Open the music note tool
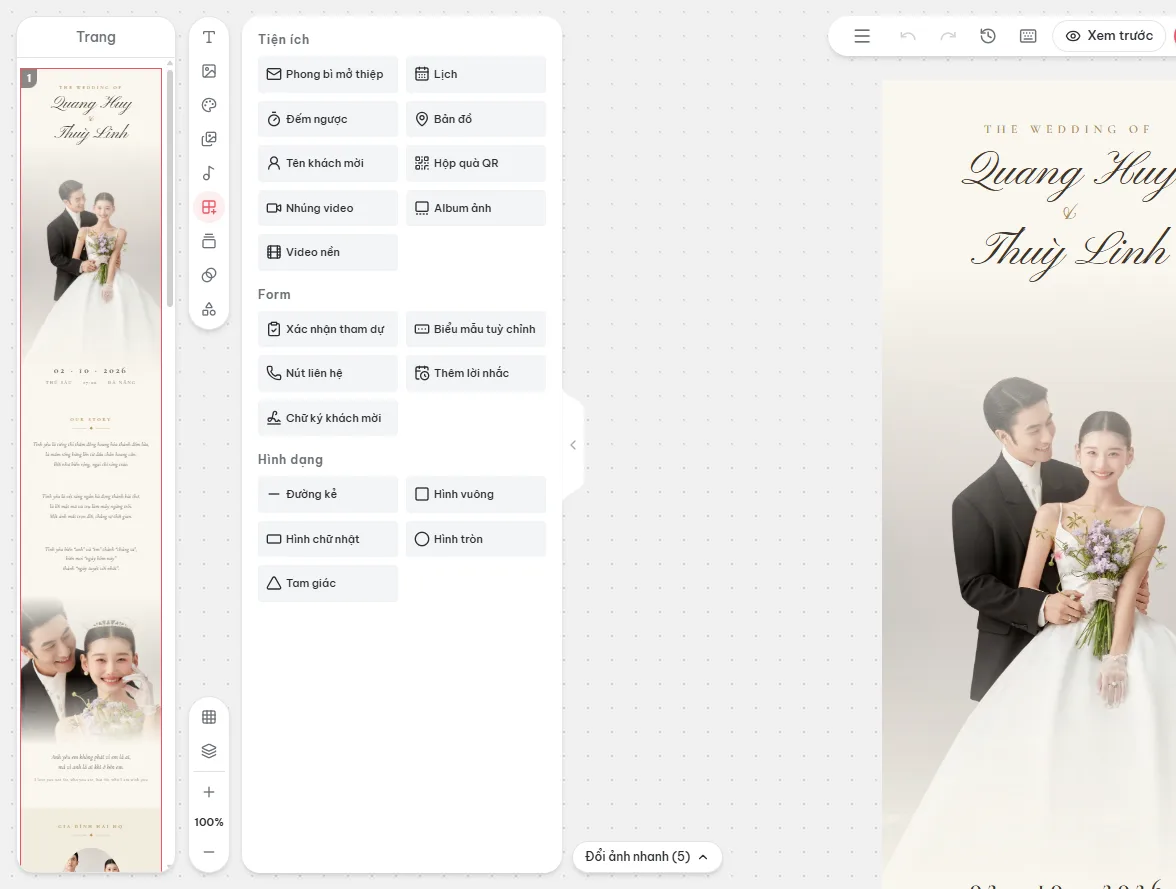1176x889 pixels. 209,173
